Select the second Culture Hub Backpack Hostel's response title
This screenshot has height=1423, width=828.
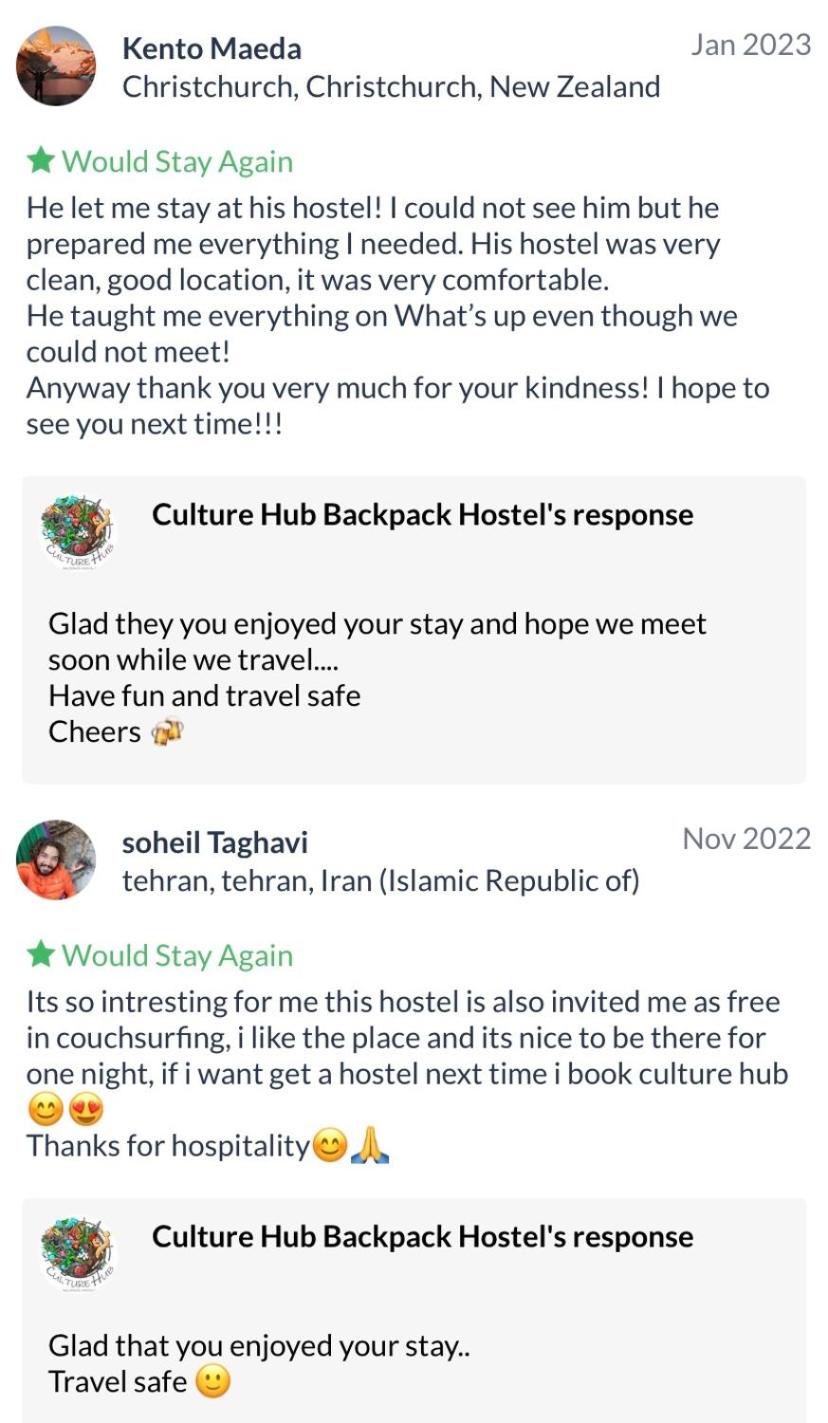(x=422, y=1236)
